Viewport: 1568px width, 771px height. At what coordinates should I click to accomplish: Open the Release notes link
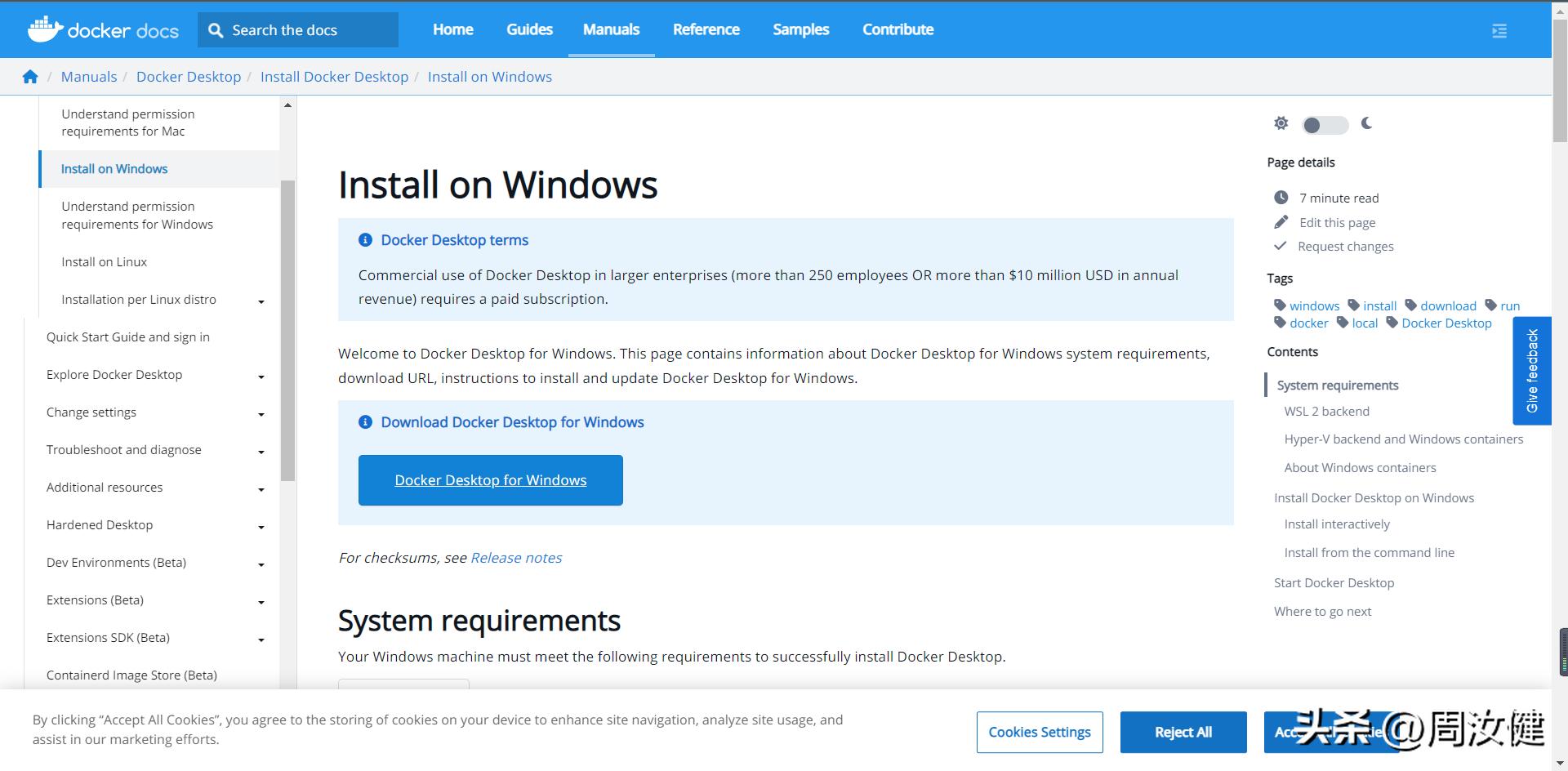pyautogui.click(x=516, y=558)
